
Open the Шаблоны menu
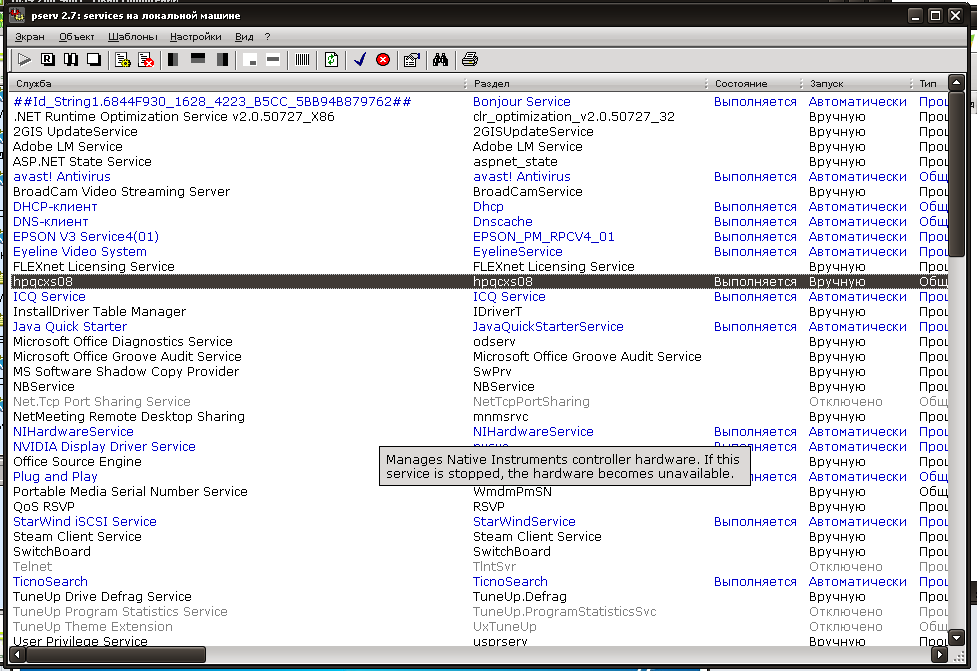point(133,37)
